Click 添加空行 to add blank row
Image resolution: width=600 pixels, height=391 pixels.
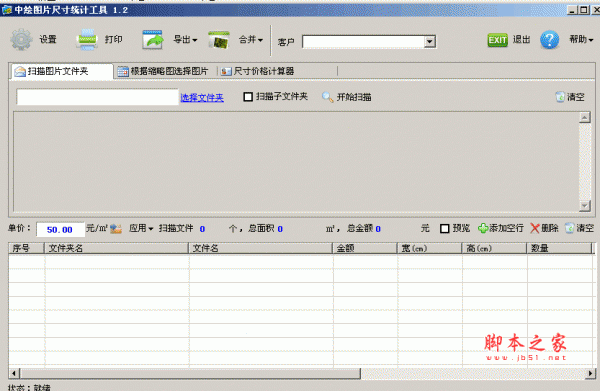(x=506, y=228)
